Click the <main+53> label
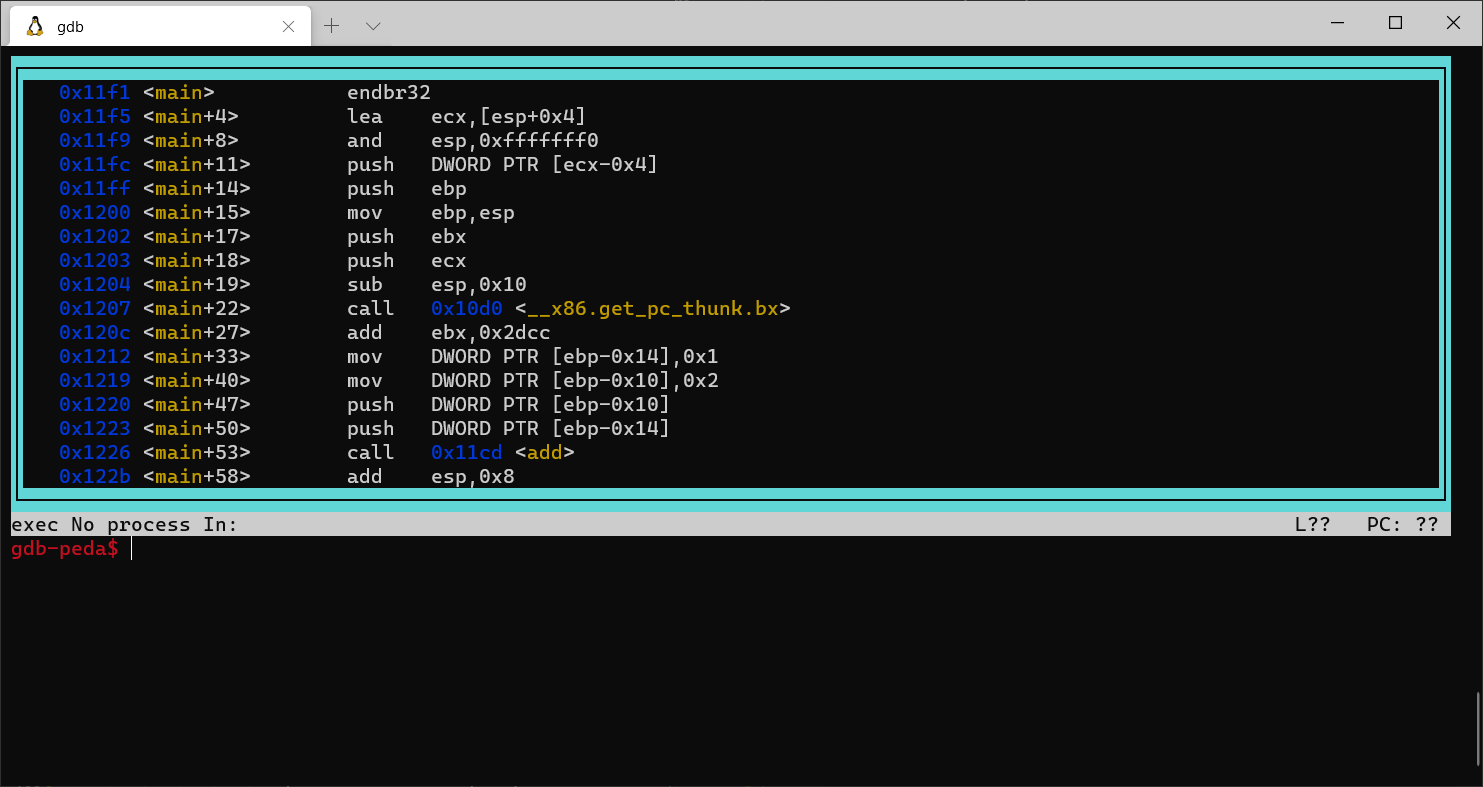 pos(197,452)
